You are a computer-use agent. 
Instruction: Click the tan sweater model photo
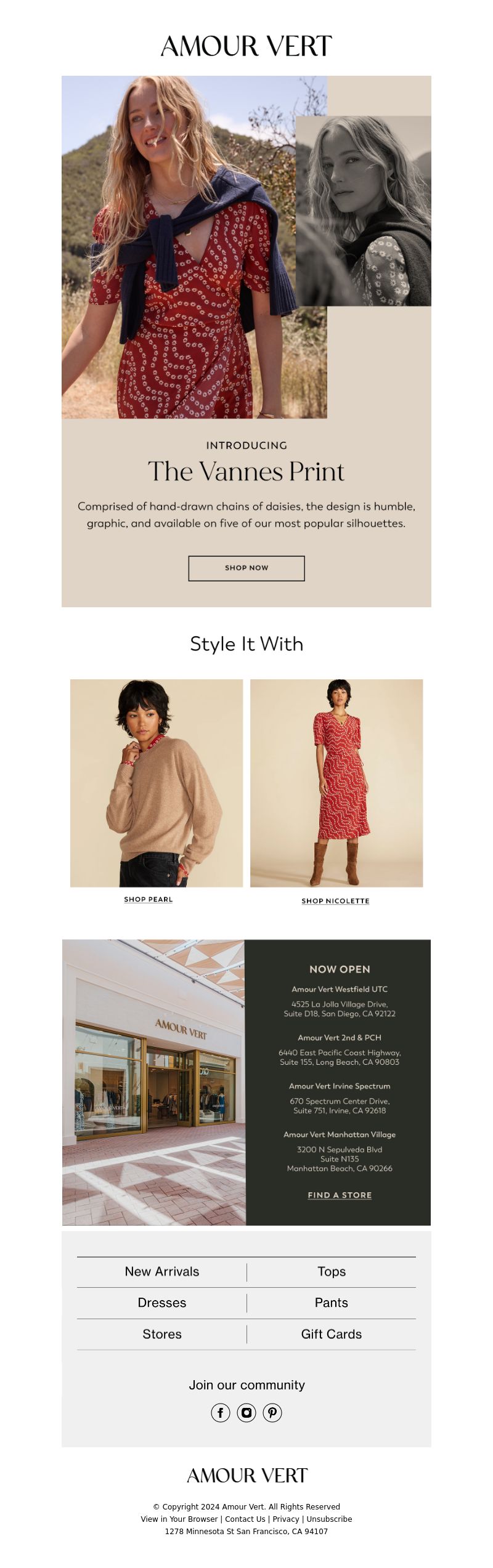(157, 783)
